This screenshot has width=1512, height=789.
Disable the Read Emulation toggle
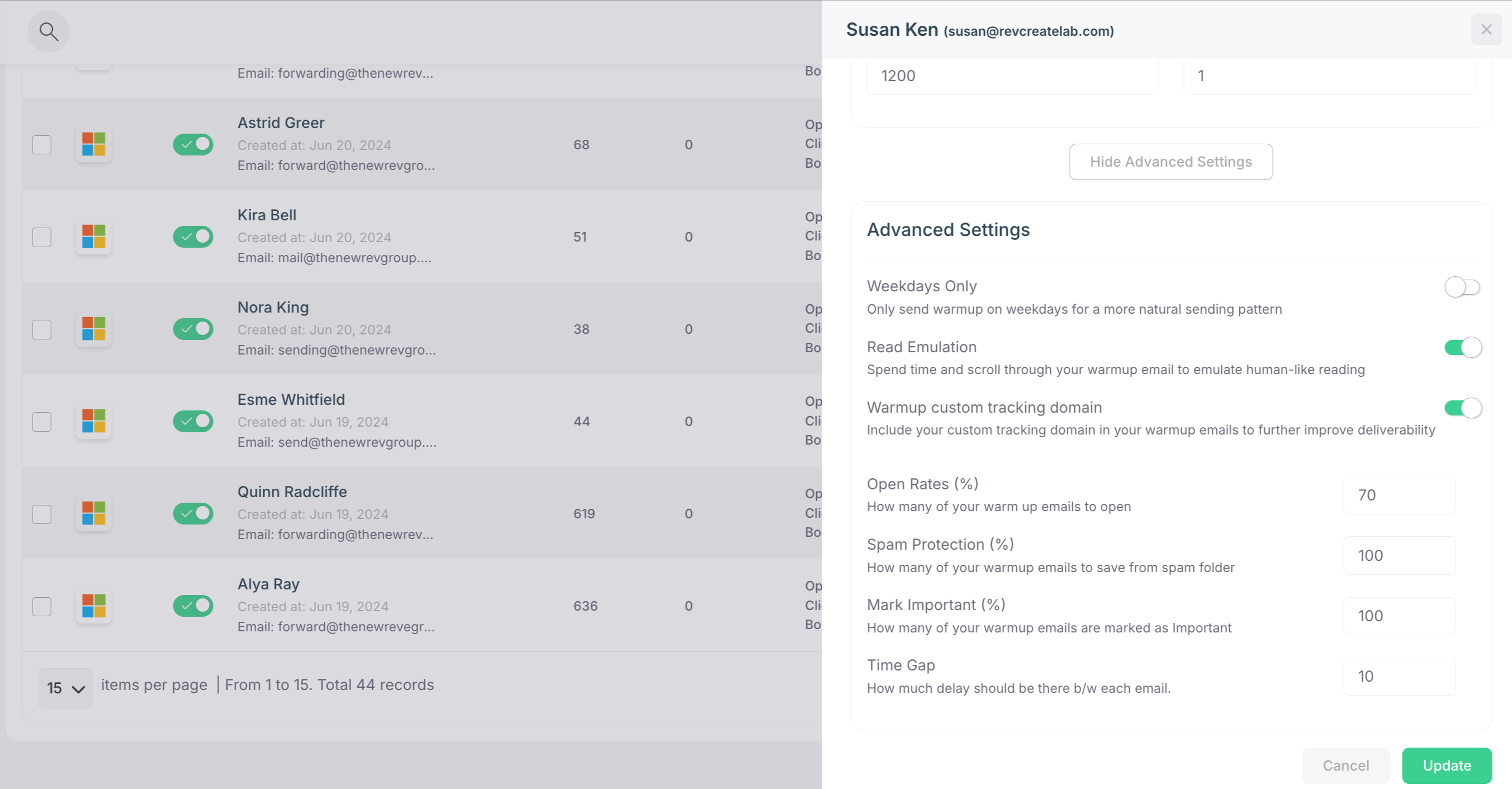(1462, 348)
